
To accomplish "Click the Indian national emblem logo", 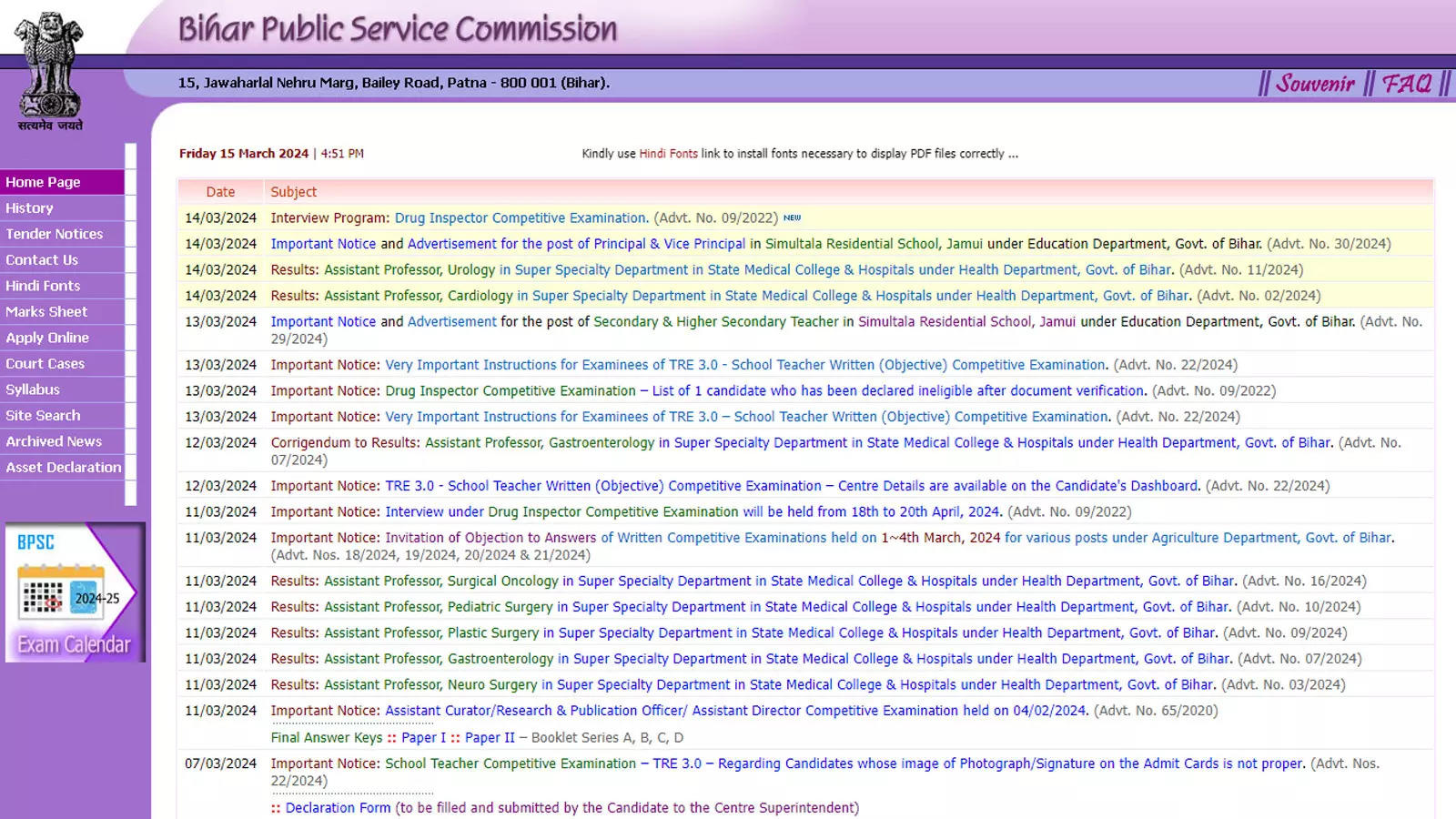I will click(50, 71).
